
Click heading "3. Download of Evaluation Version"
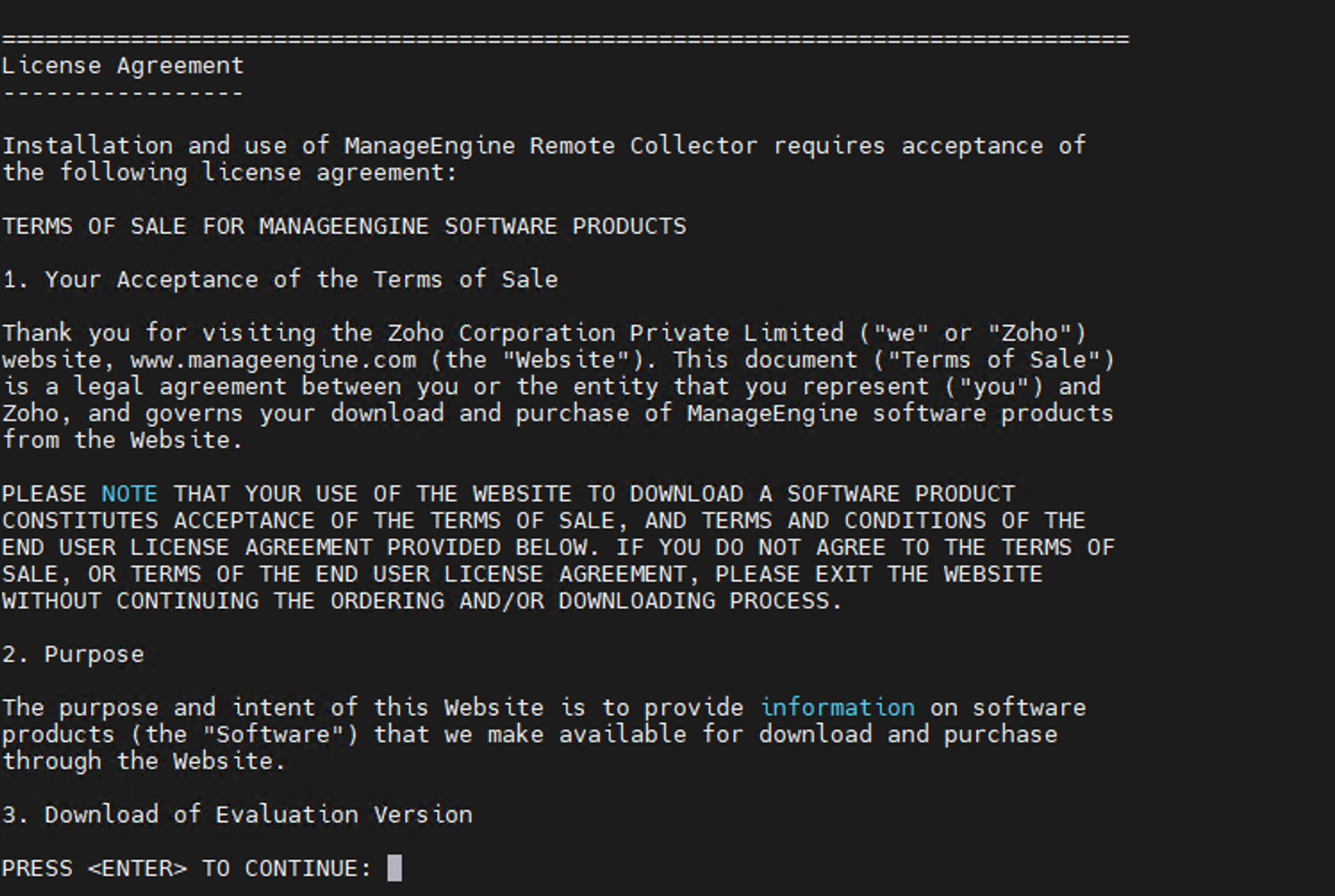[x=237, y=815]
